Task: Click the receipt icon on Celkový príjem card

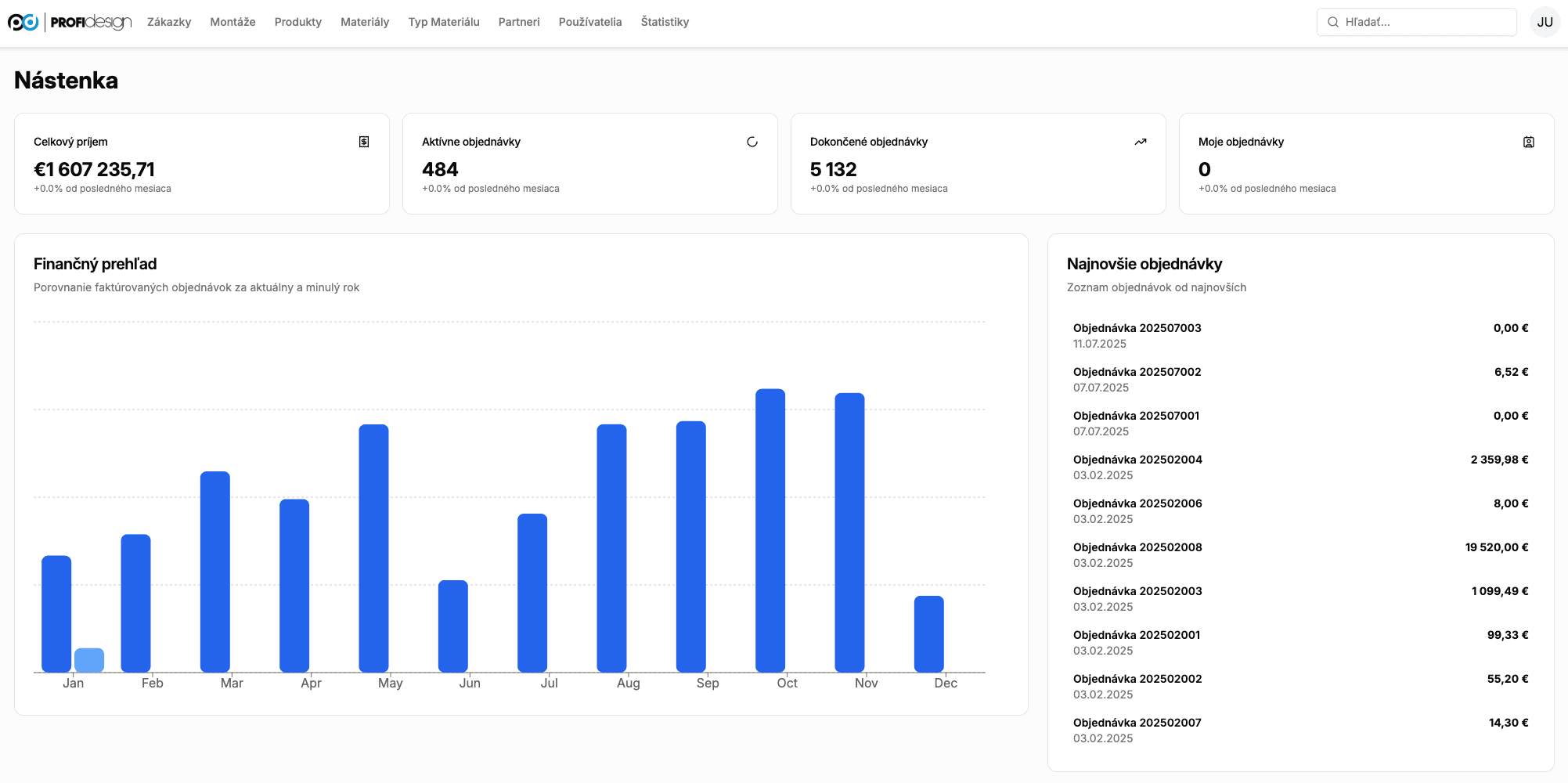Action: coord(364,142)
